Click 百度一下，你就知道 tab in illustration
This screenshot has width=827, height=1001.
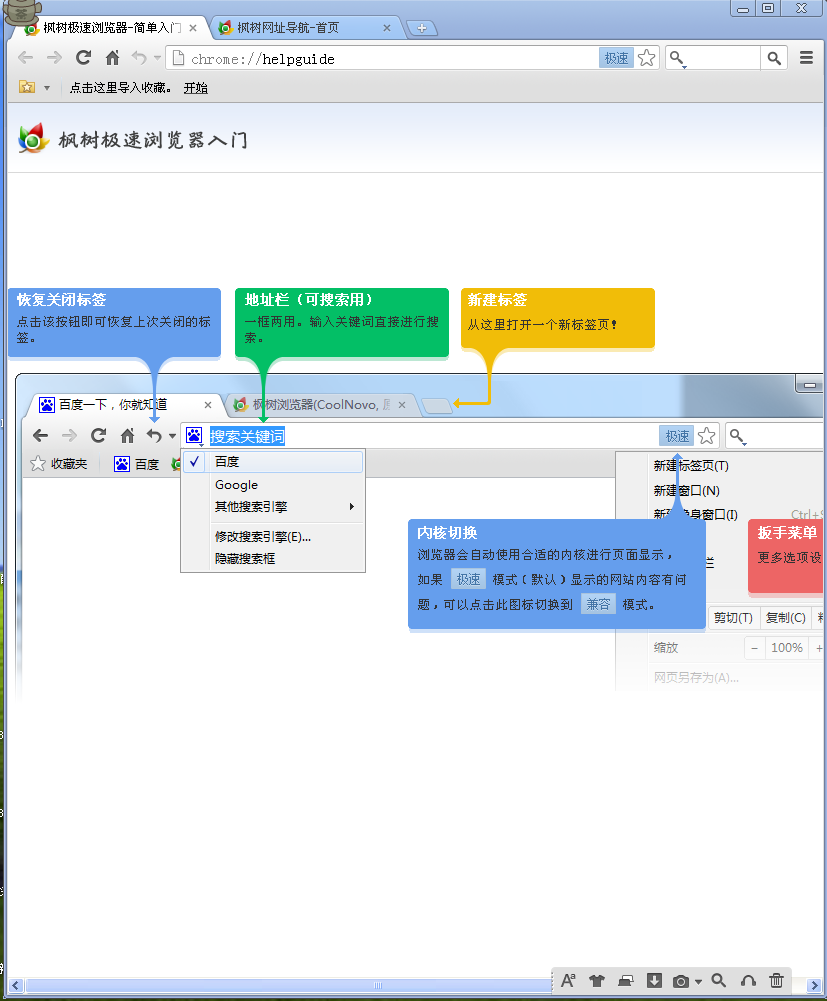pos(125,405)
